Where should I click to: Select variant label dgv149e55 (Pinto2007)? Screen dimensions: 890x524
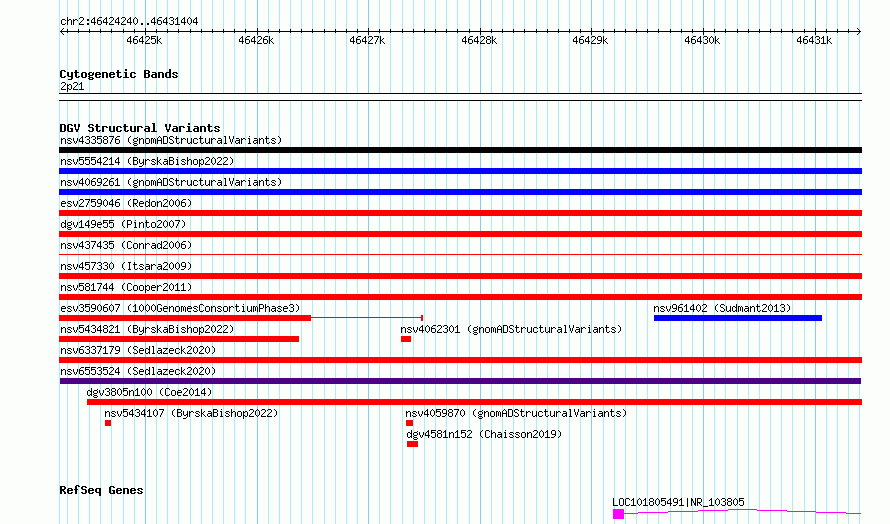[123, 224]
